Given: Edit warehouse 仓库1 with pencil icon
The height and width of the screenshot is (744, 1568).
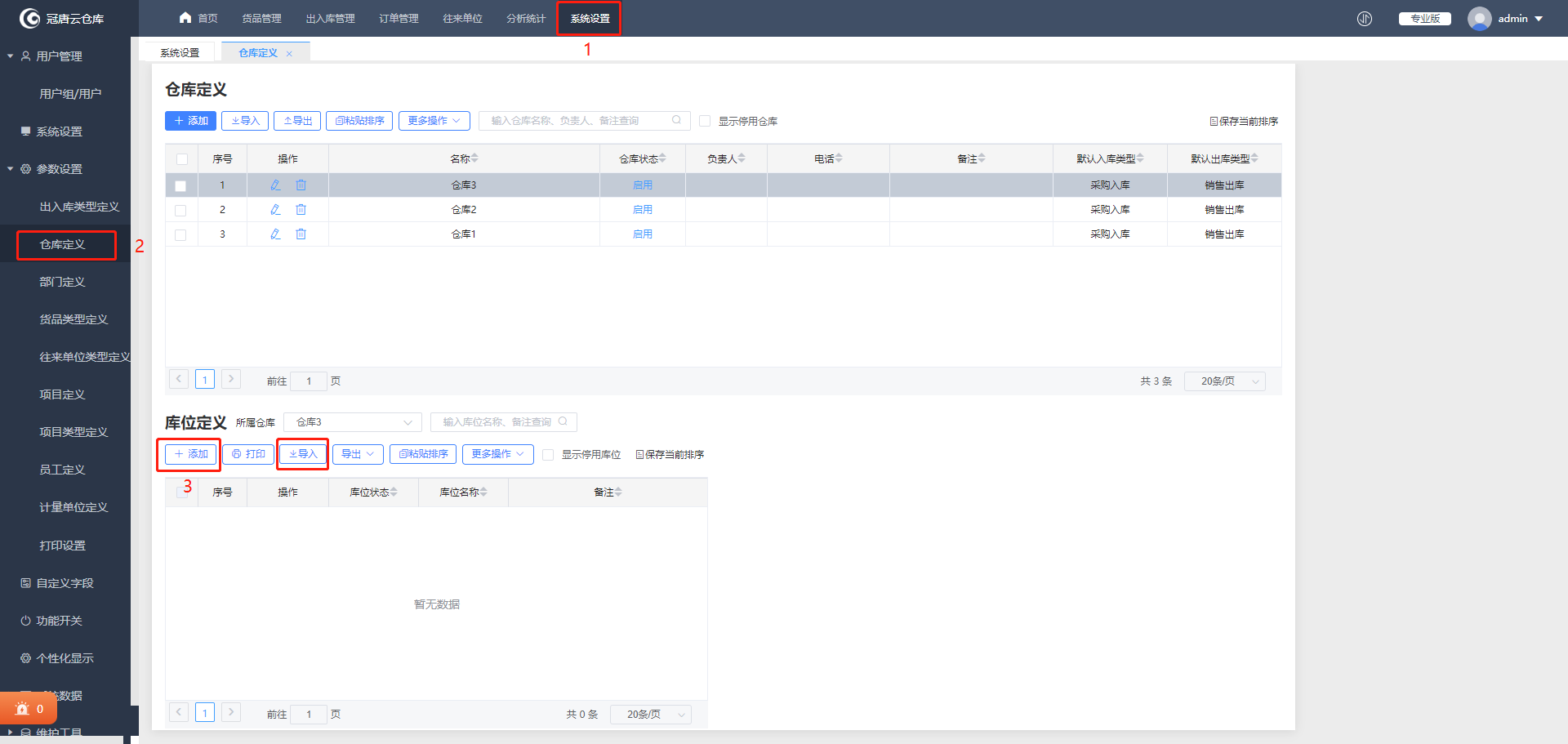Looking at the screenshot, I should [x=275, y=234].
